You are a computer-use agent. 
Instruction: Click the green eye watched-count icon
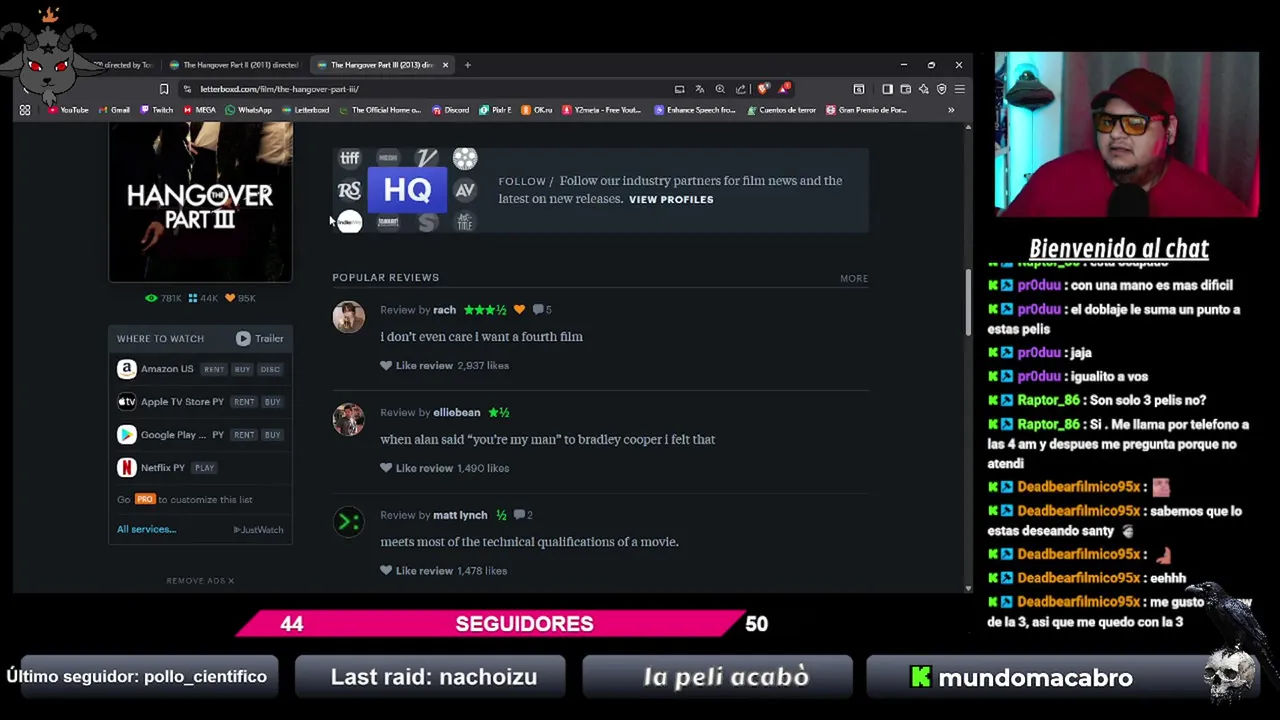click(151, 298)
